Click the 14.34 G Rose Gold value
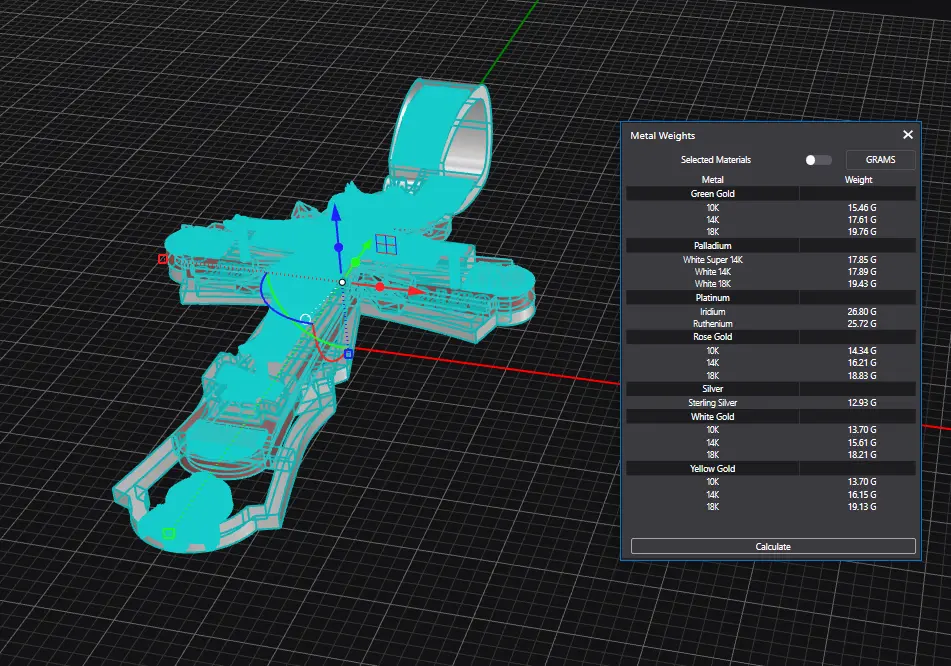The height and width of the screenshot is (666, 951). coord(862,351)
